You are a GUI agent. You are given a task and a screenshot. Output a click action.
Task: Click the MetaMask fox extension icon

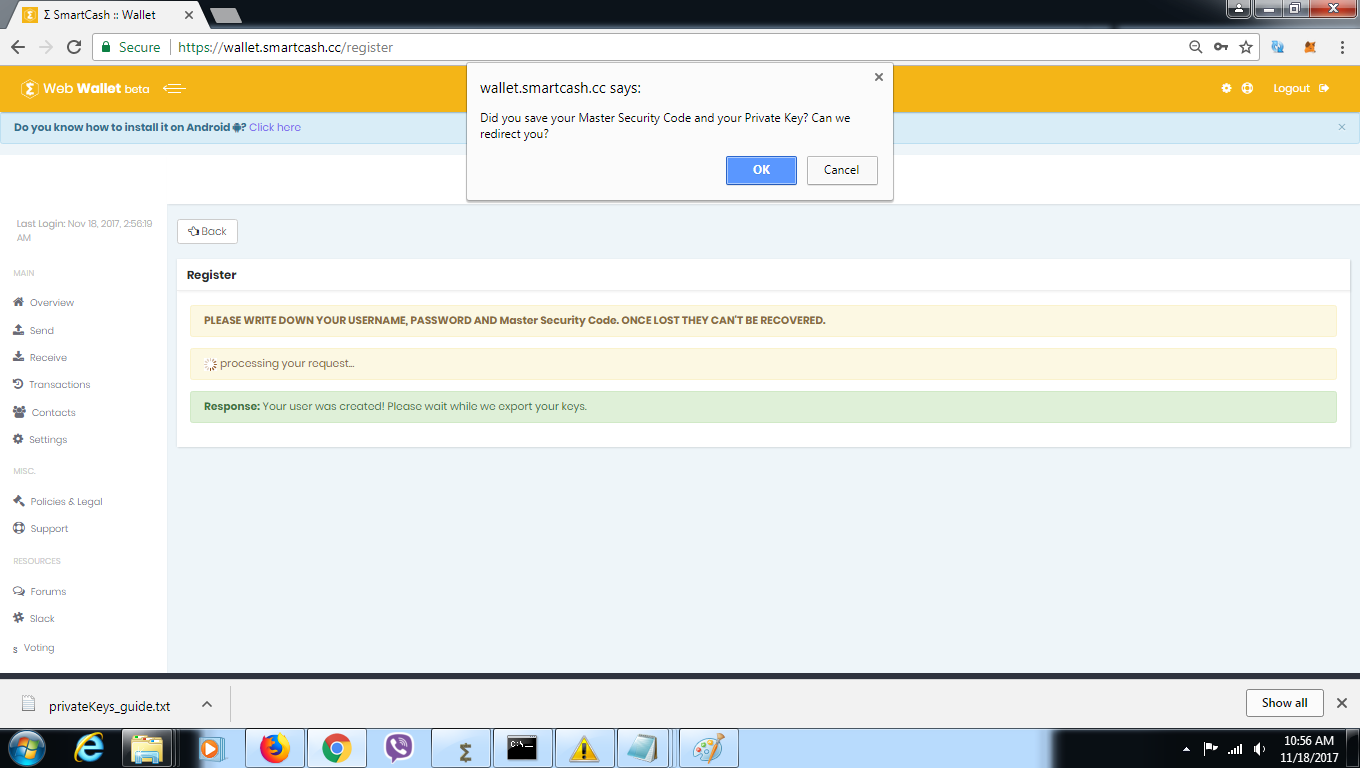click(1310, 47)
